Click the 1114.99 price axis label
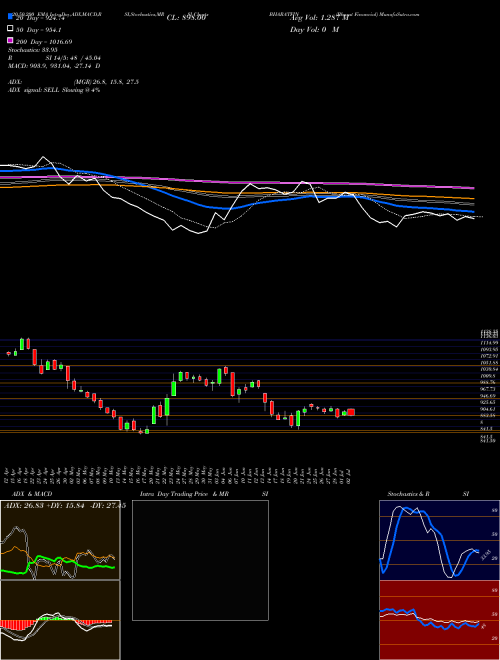 [489, 343]
